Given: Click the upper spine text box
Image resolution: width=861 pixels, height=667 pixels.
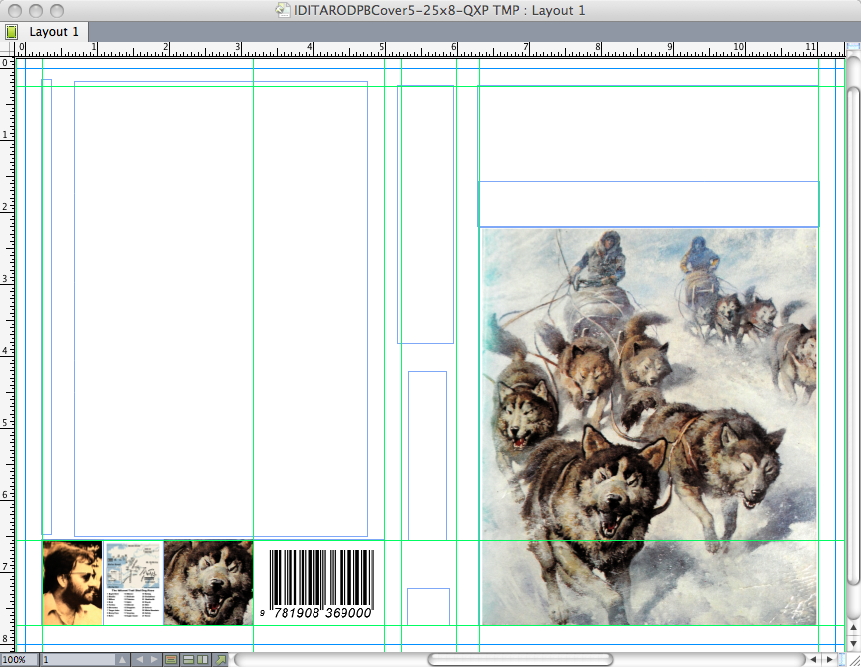Looking at the screenshot, I should pyautogui.click(x=426, y=215).
